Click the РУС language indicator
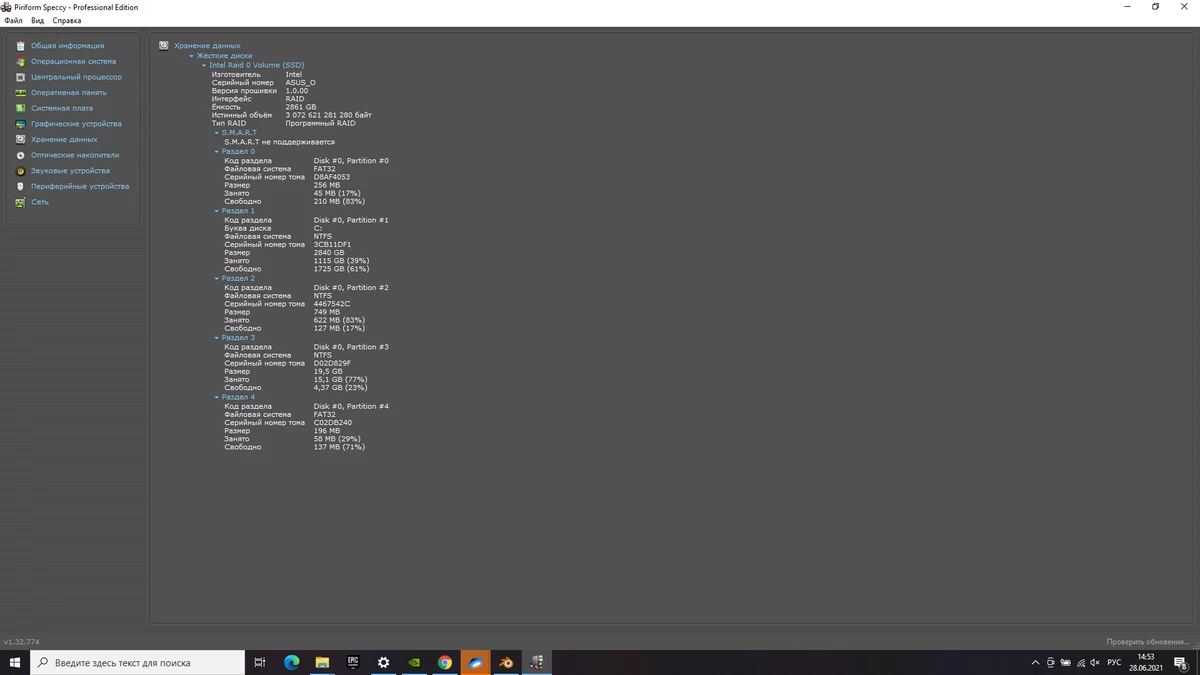The image size is (1200, 675). pyautogui.click(x=1114, y=662)
